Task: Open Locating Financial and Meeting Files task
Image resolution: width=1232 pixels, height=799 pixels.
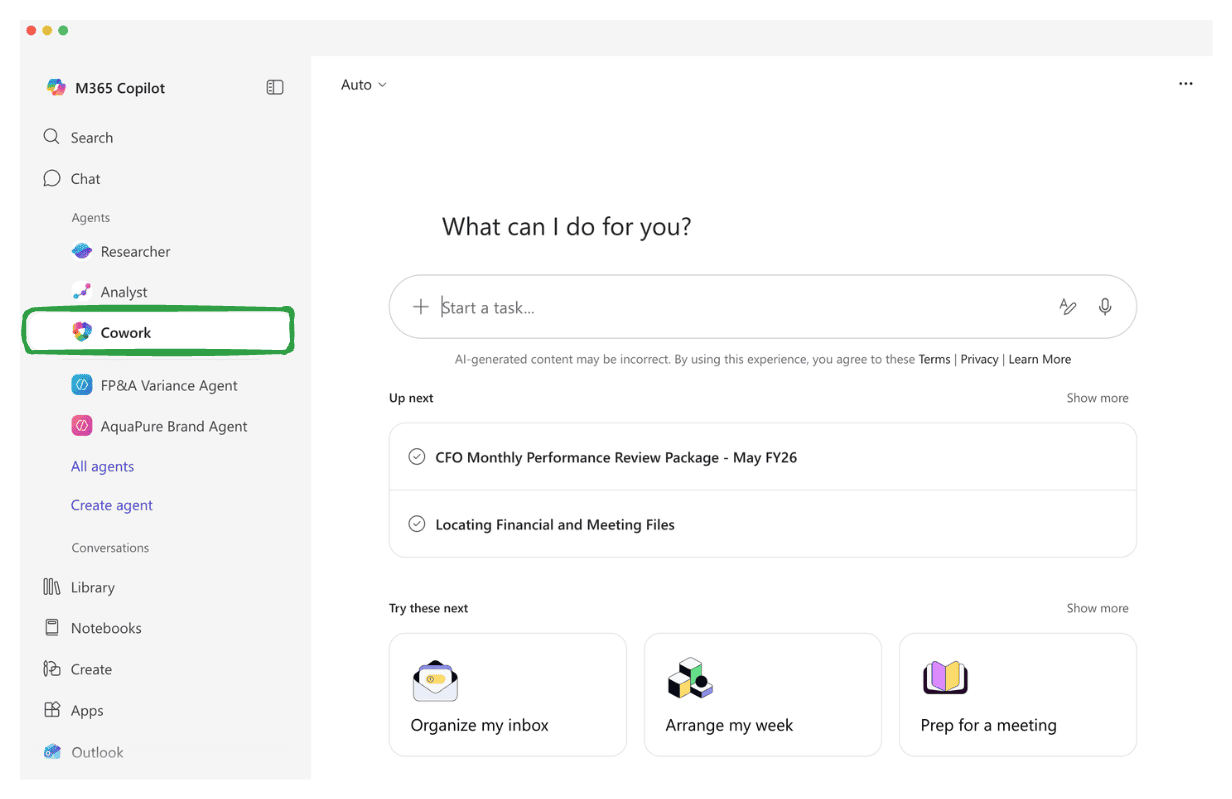Action: [x=763, y=524]
